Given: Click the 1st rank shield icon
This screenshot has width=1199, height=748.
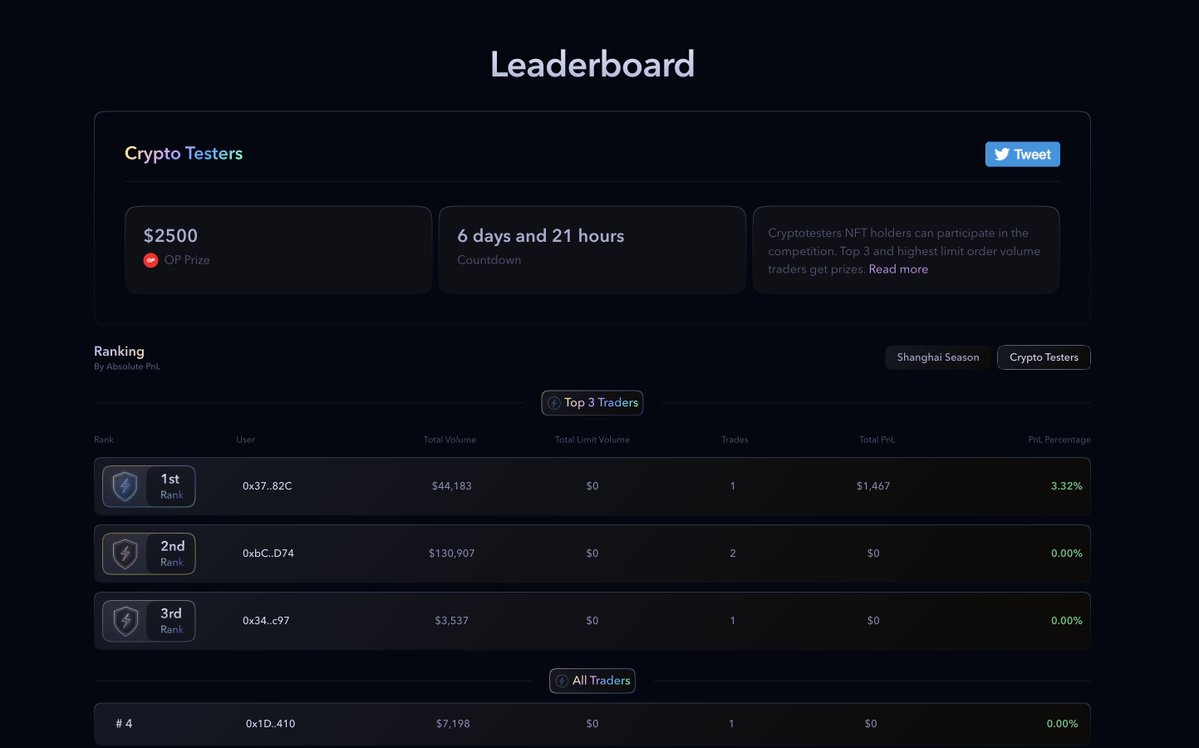Looking at the screenshot, I should (x=125, y=486).
